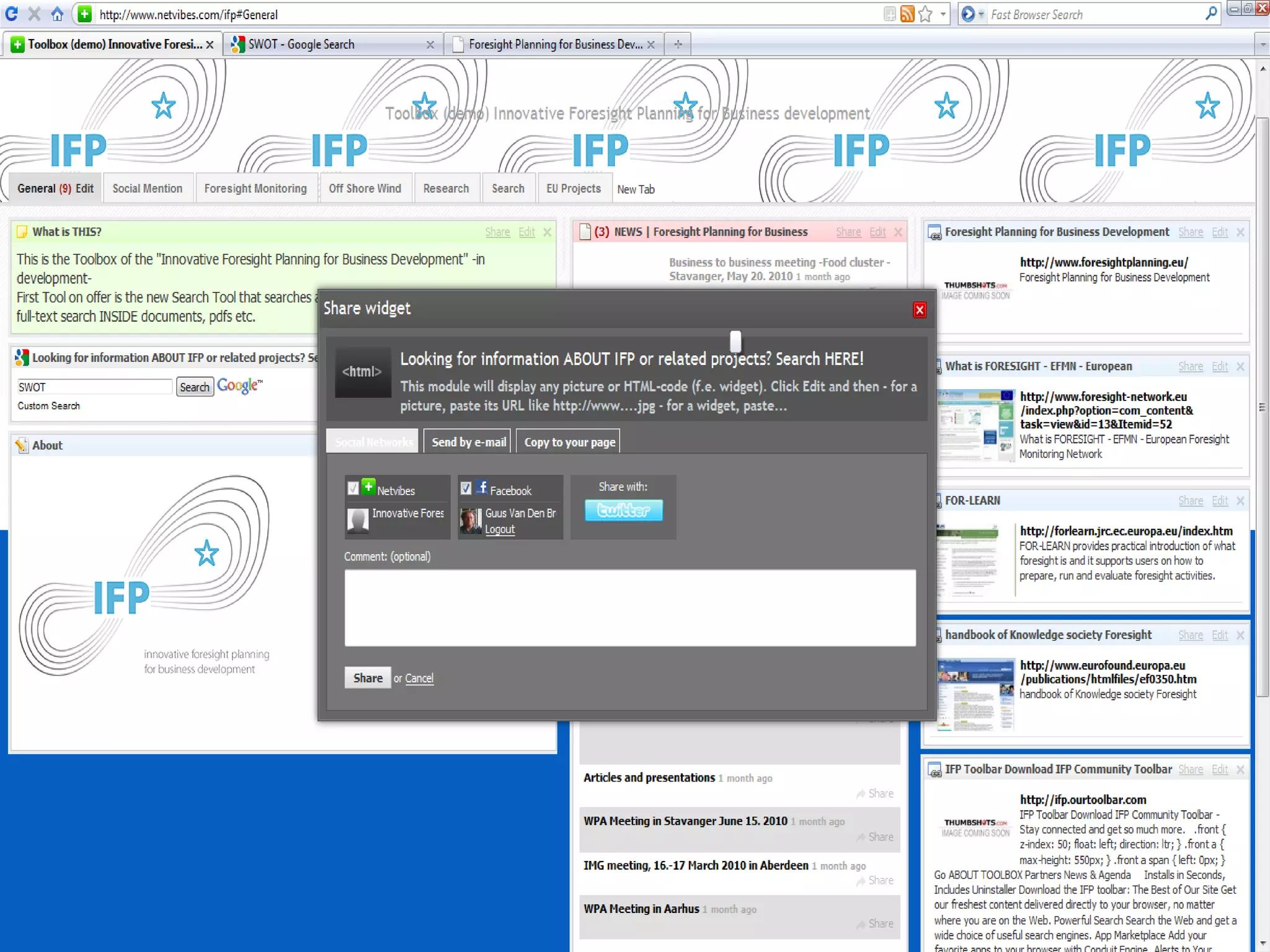
Task: Click the Twitter share button
Action: (x=623, y=510)
